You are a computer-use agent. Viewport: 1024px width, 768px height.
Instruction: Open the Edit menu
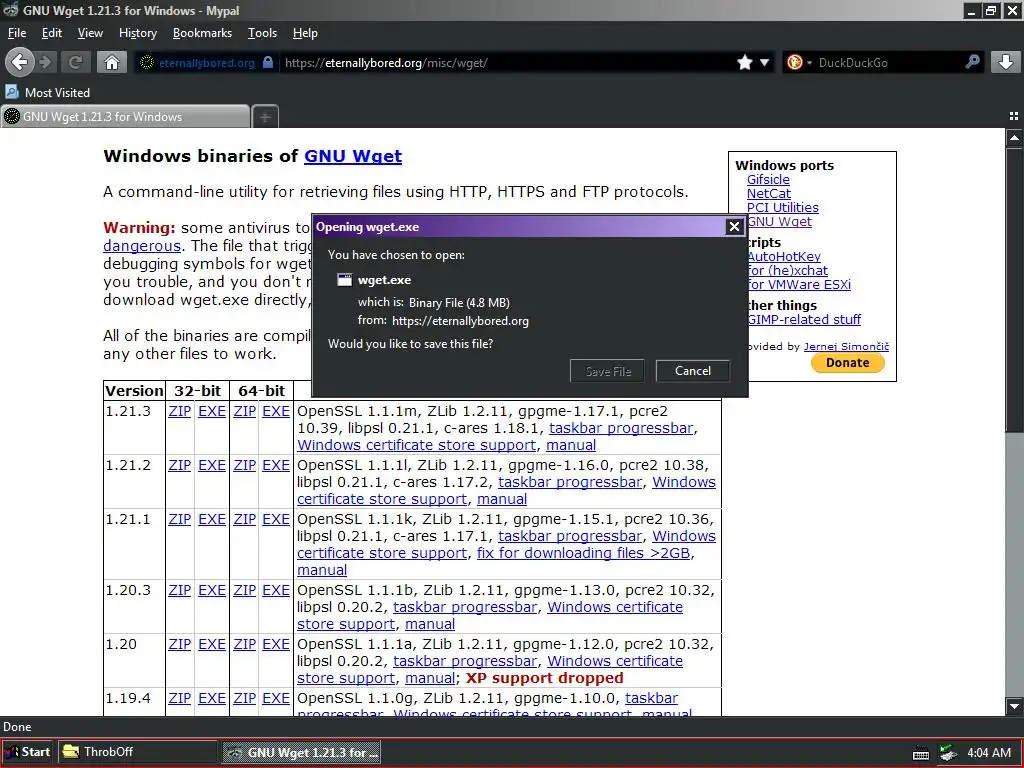click(x=52, y=33)
